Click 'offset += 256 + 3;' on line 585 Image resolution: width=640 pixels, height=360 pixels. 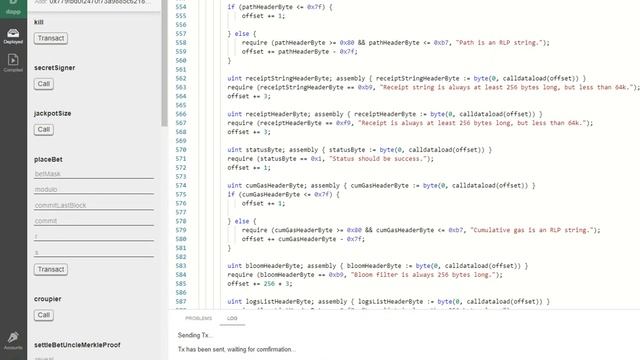pos(260,284)
